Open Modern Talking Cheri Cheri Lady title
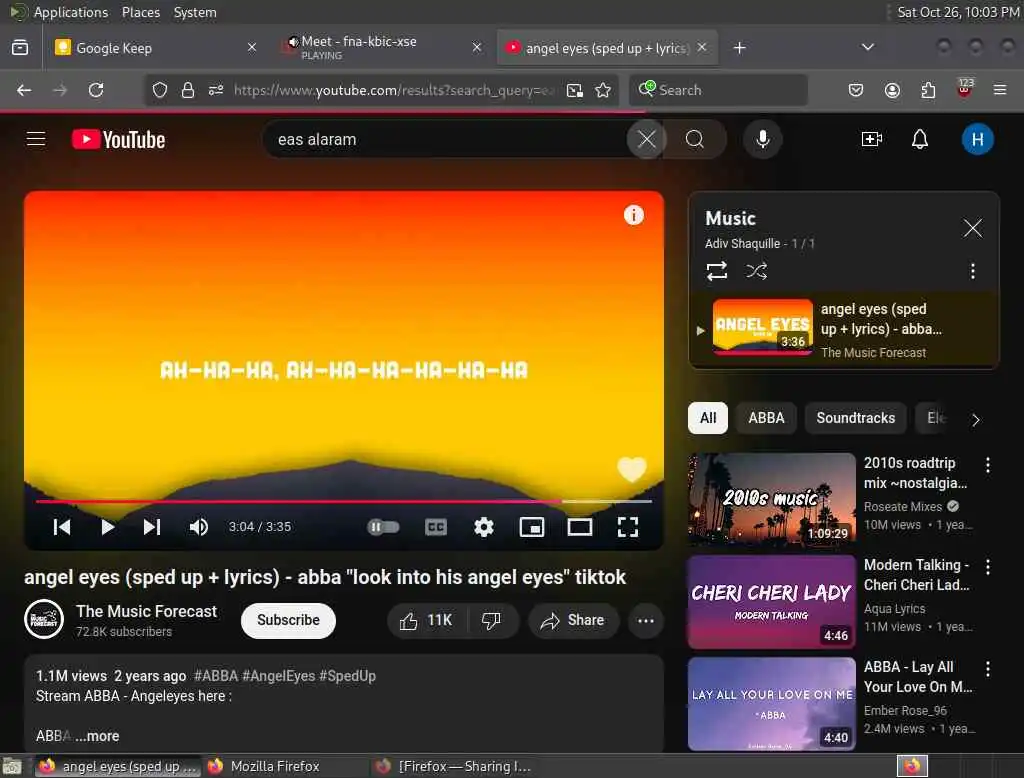 pyautogui.click(x=916, y=574)
